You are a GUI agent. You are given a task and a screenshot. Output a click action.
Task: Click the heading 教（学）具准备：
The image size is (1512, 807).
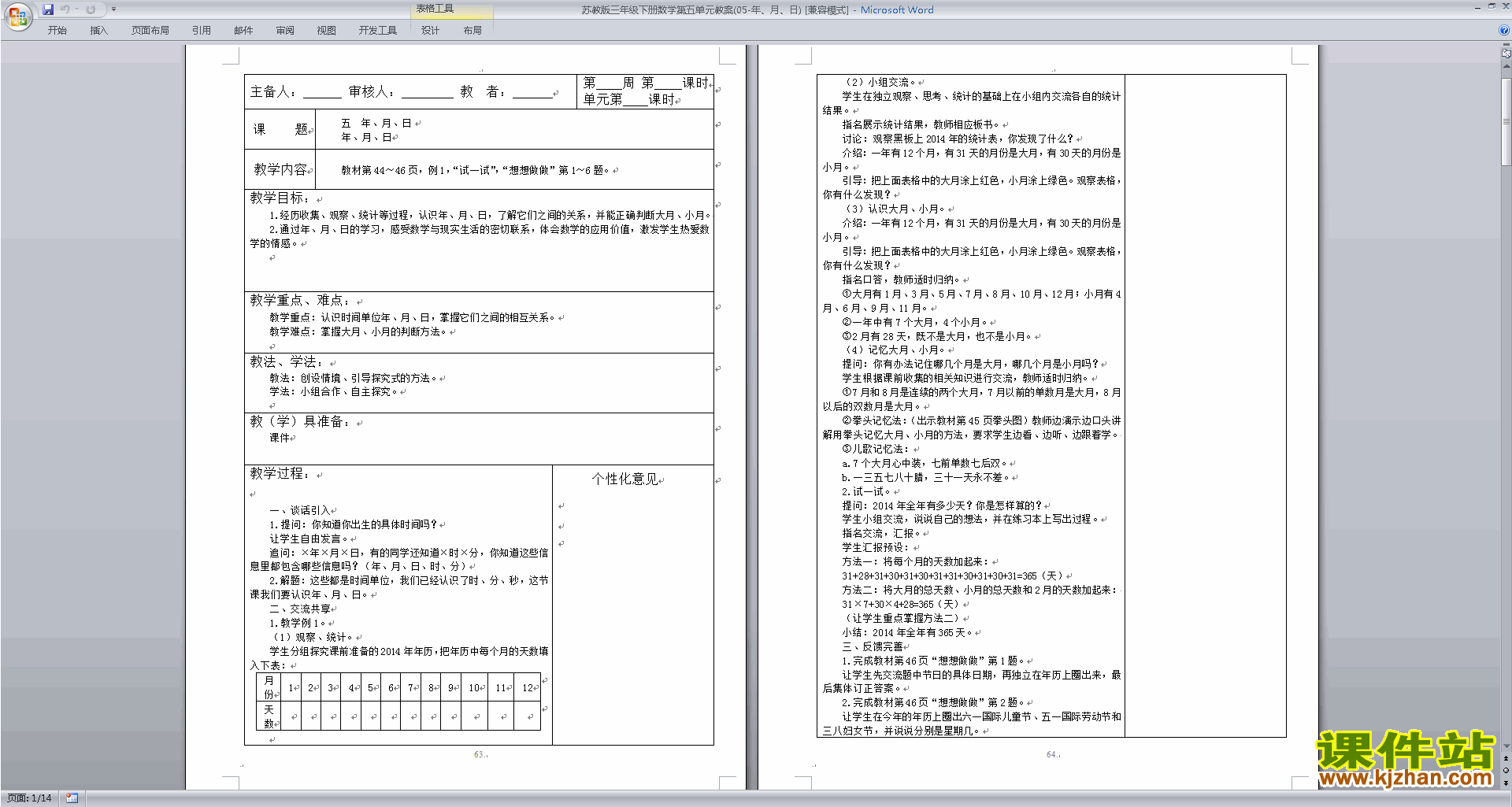click(x=300, y=422)
